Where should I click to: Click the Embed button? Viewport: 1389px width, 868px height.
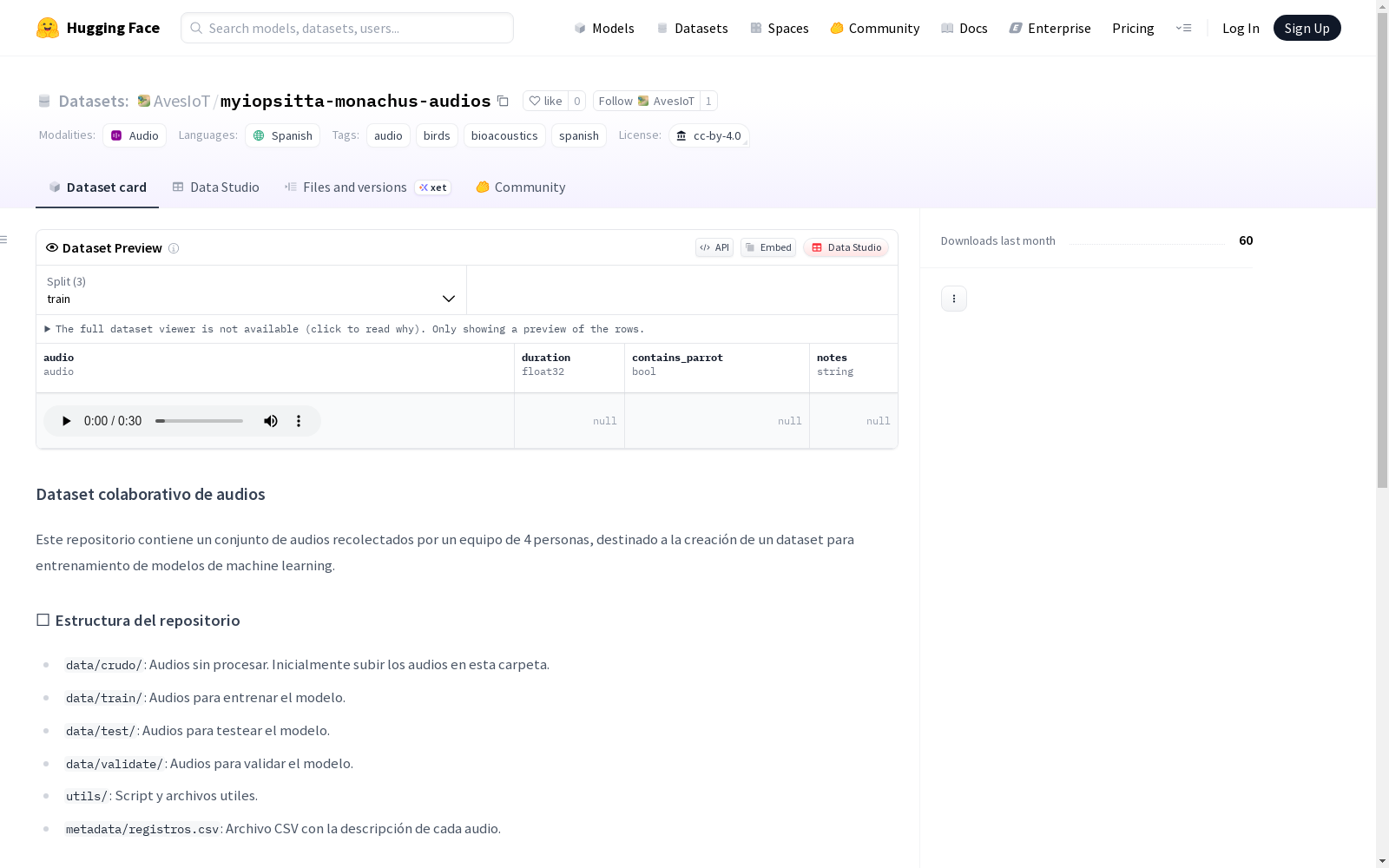click(x=768, y=247)
